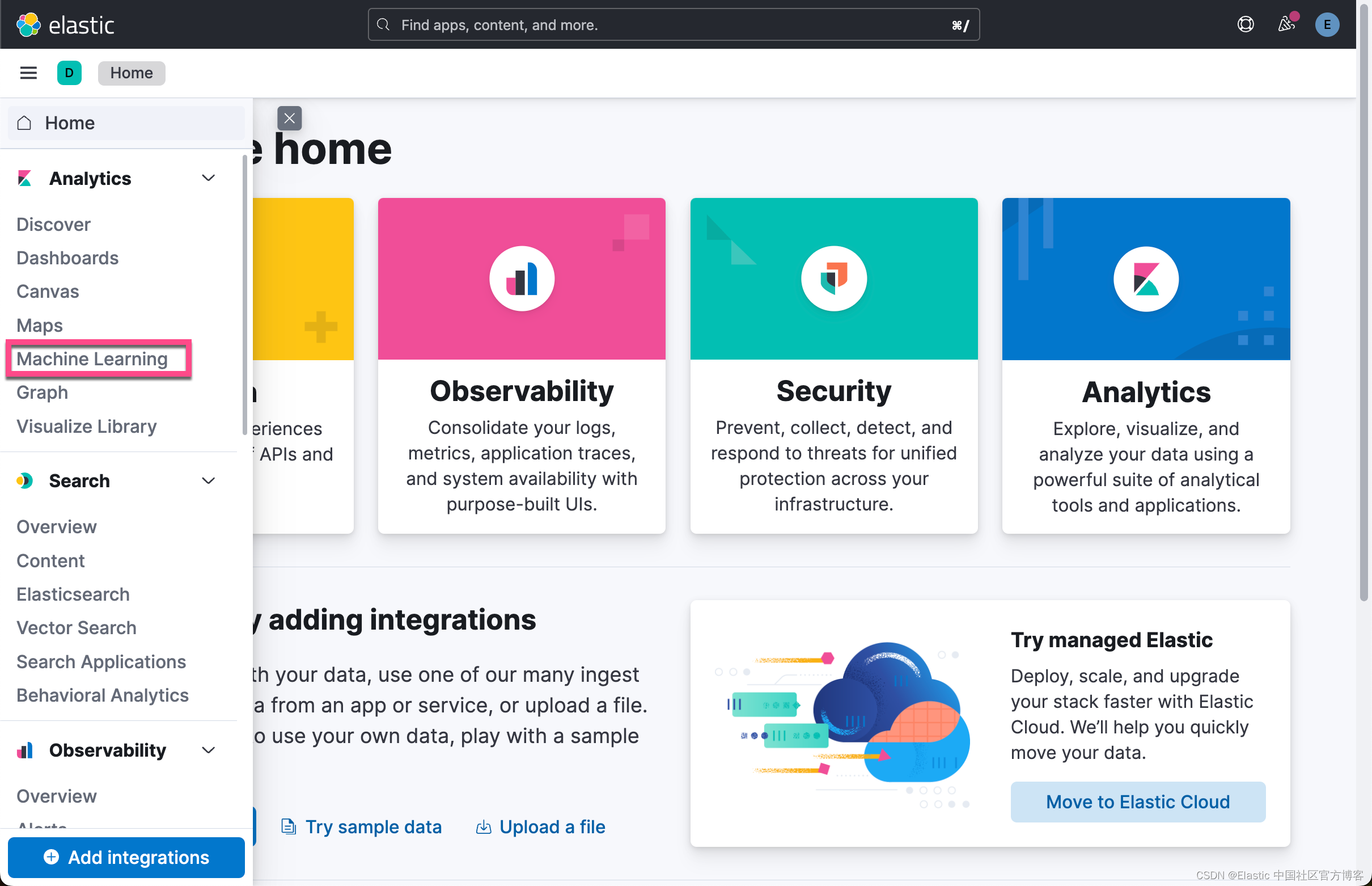Open the user profile avatar menu
The height and width of the screenshot is (886, 1372).
tap(1327, 24)
